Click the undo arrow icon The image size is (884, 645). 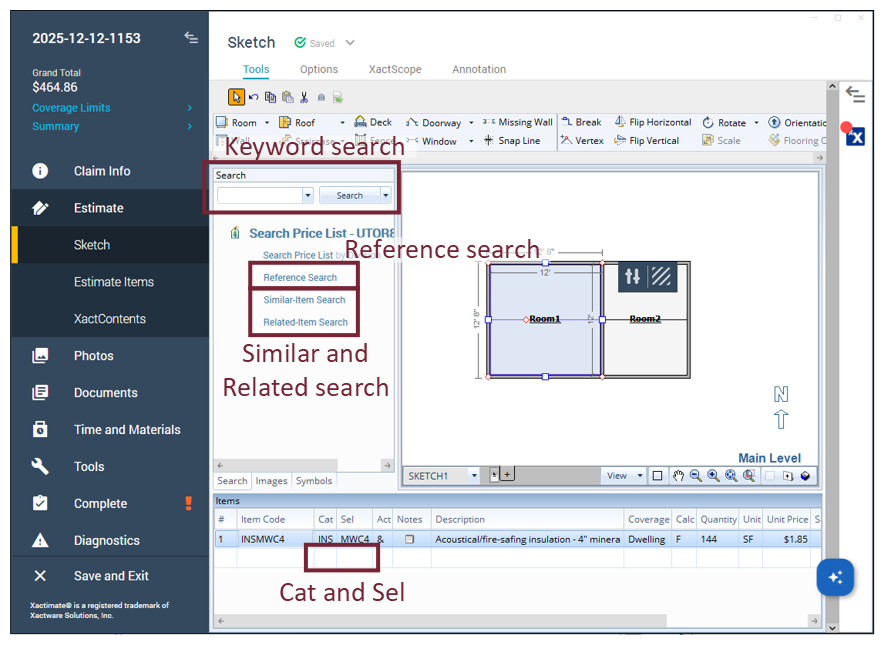pos(254,98)
